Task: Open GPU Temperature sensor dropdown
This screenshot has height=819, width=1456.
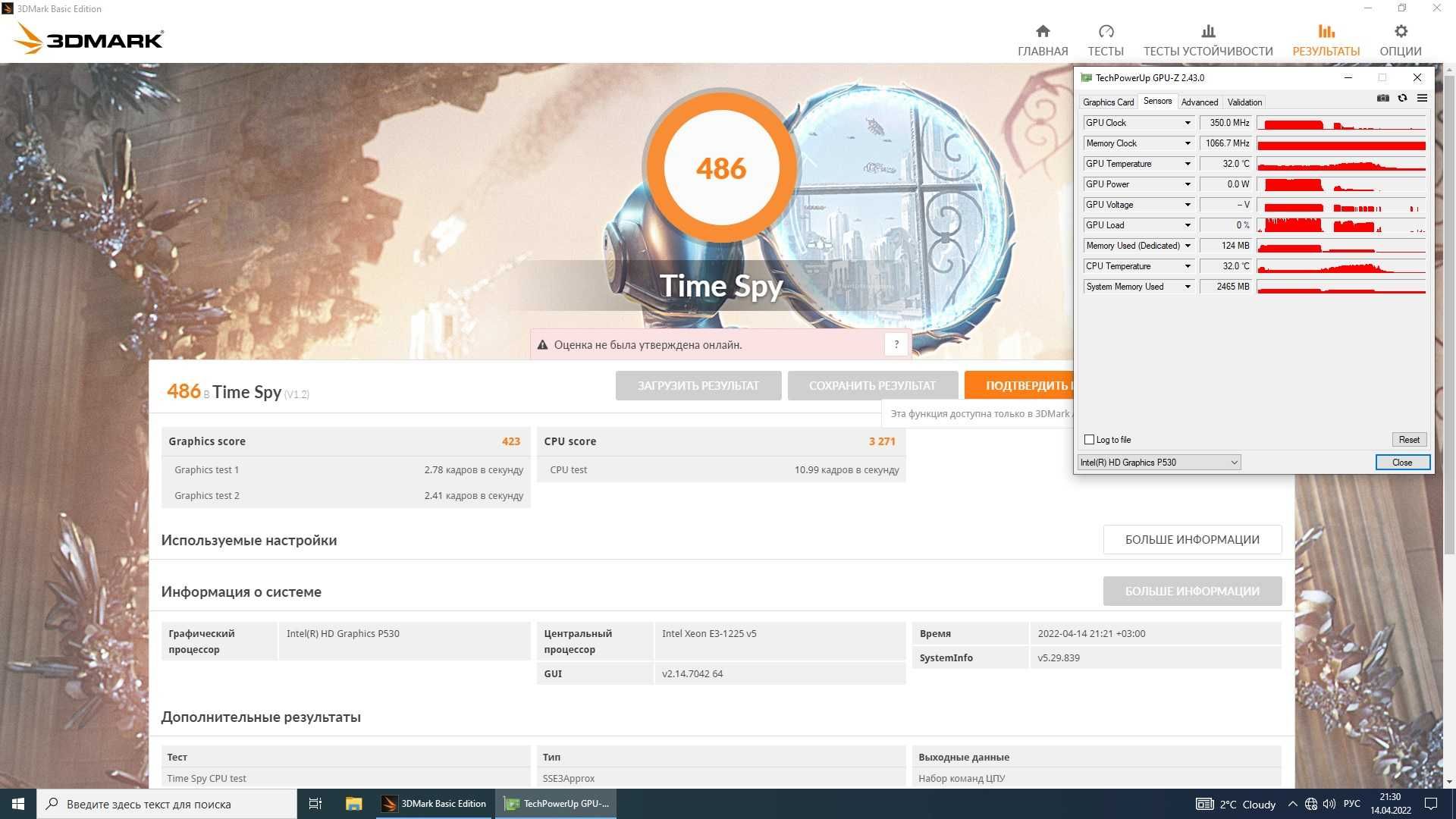Action: pyautogui.click(x=1188, y=164)
